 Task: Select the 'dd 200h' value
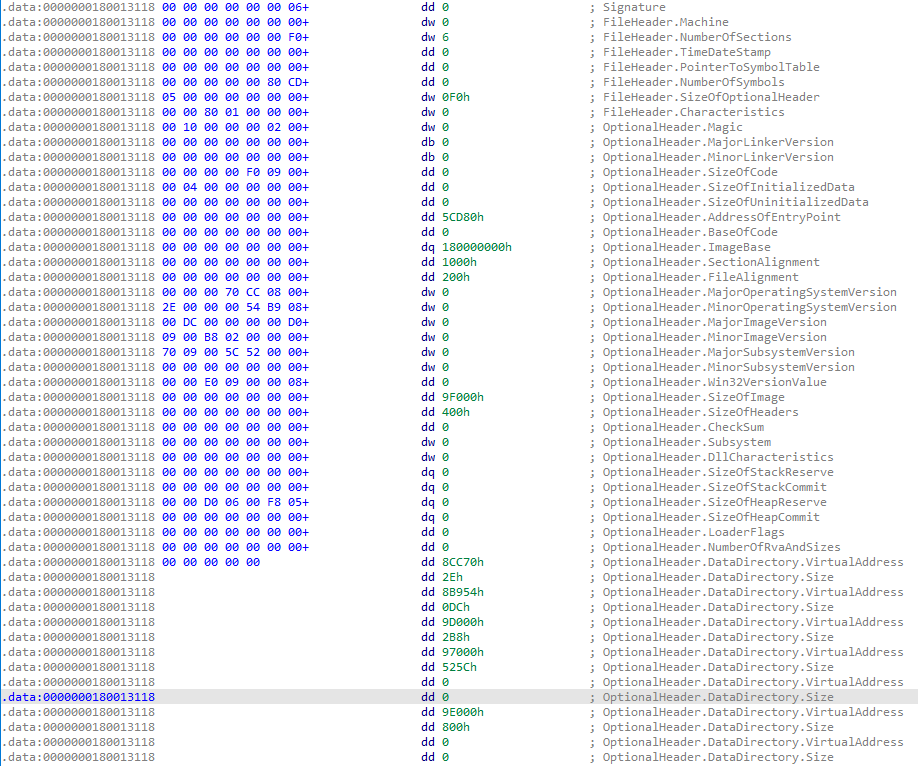click(x=446, y=277)
